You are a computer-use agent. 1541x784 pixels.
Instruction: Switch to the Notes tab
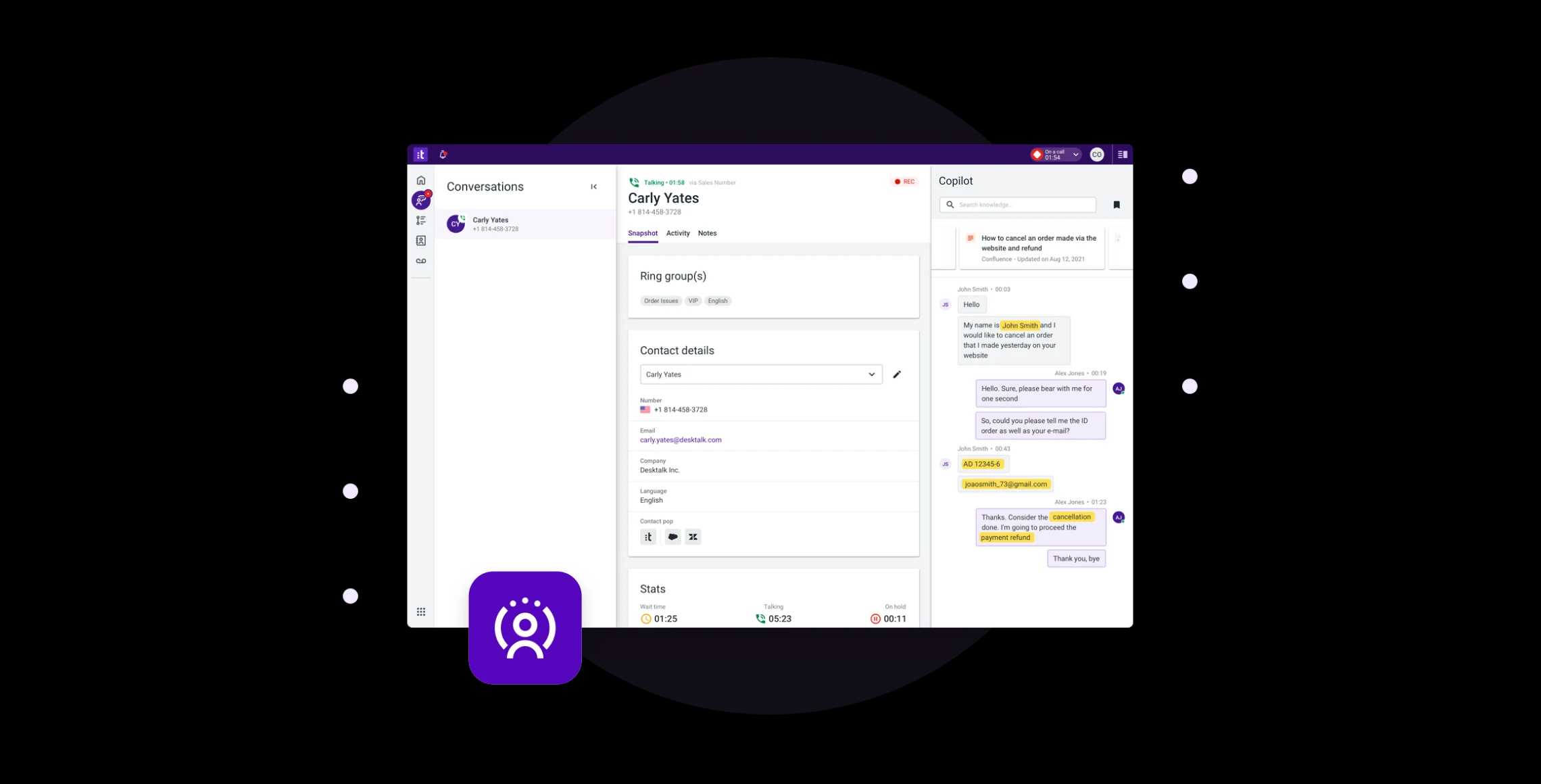(x=707, y=233)
